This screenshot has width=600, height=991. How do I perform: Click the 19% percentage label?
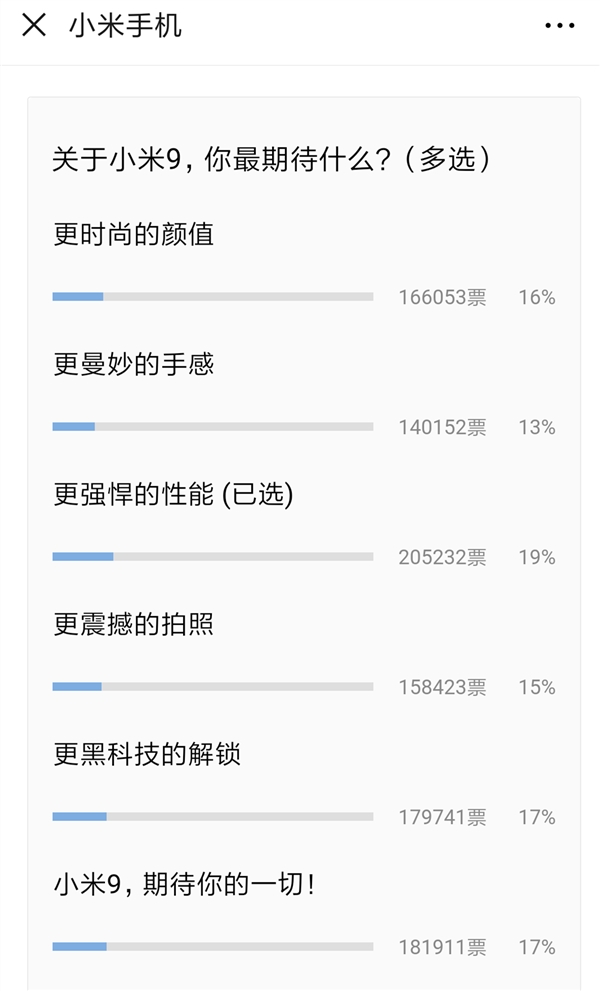pos(534,558)
